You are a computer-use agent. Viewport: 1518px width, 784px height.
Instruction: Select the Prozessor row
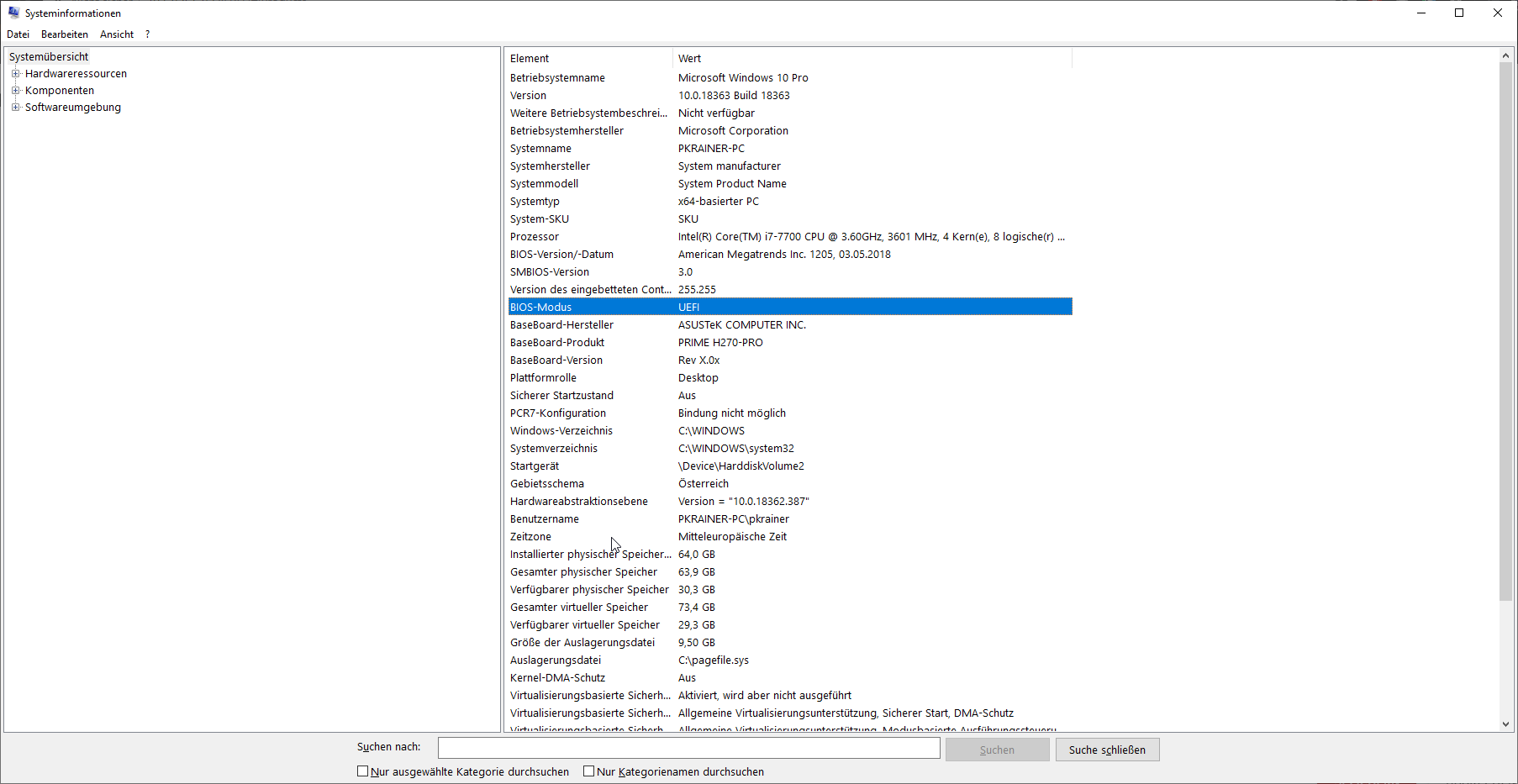(x=790, y=237)
